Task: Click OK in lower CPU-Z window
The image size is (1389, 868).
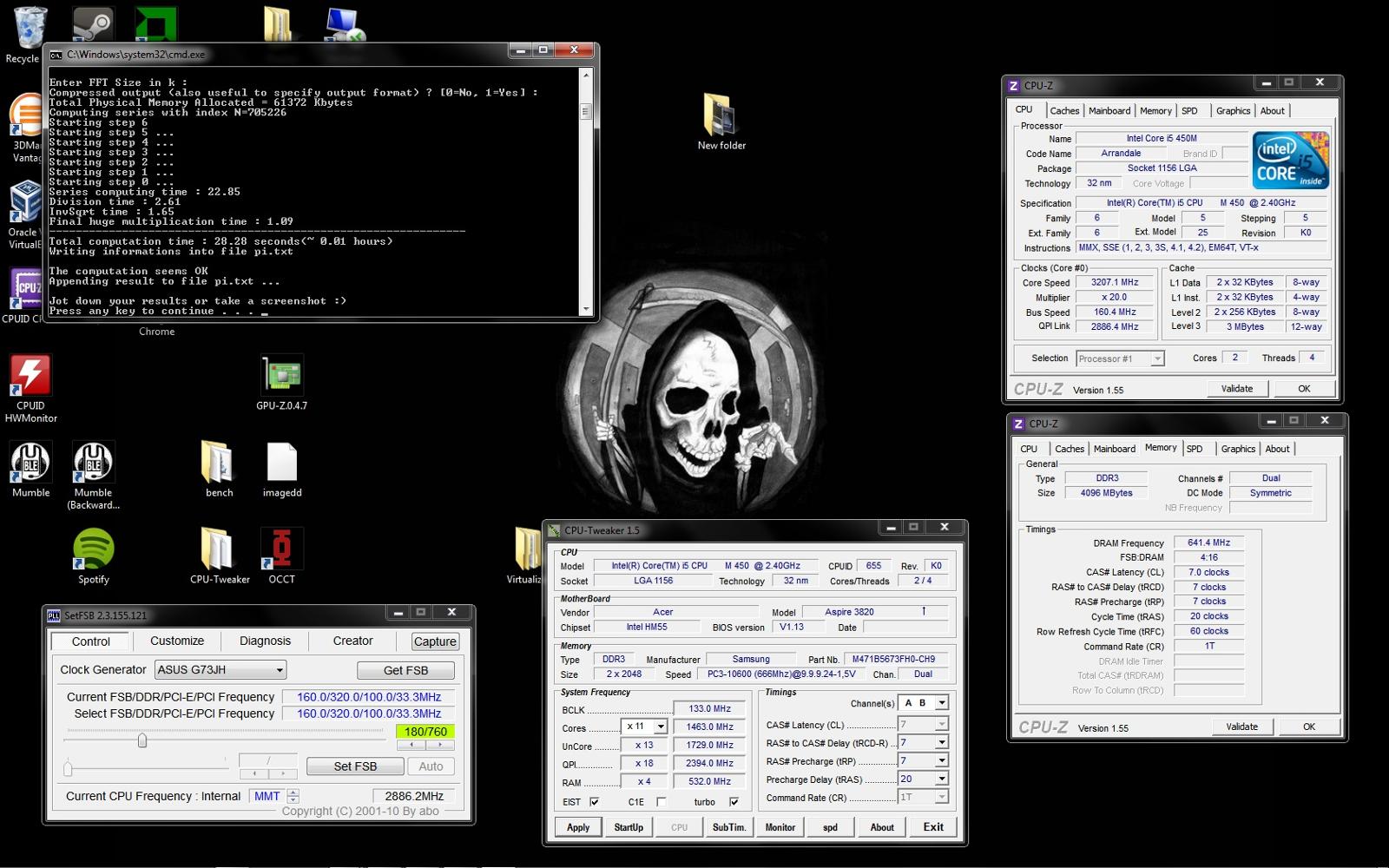Action: [x=1308, y=727]
